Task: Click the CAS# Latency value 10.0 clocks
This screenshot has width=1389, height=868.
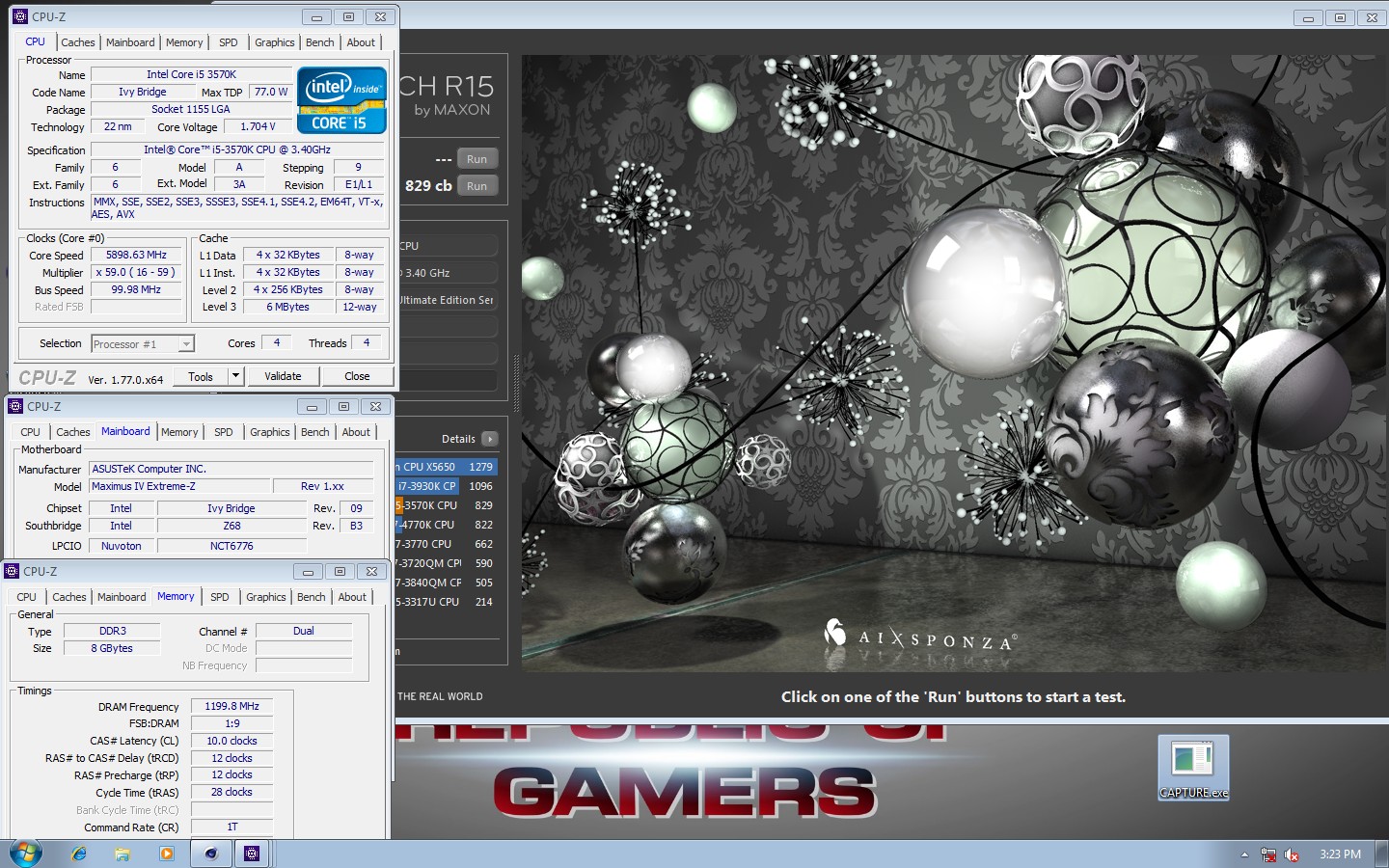Action: click(232, 741)
